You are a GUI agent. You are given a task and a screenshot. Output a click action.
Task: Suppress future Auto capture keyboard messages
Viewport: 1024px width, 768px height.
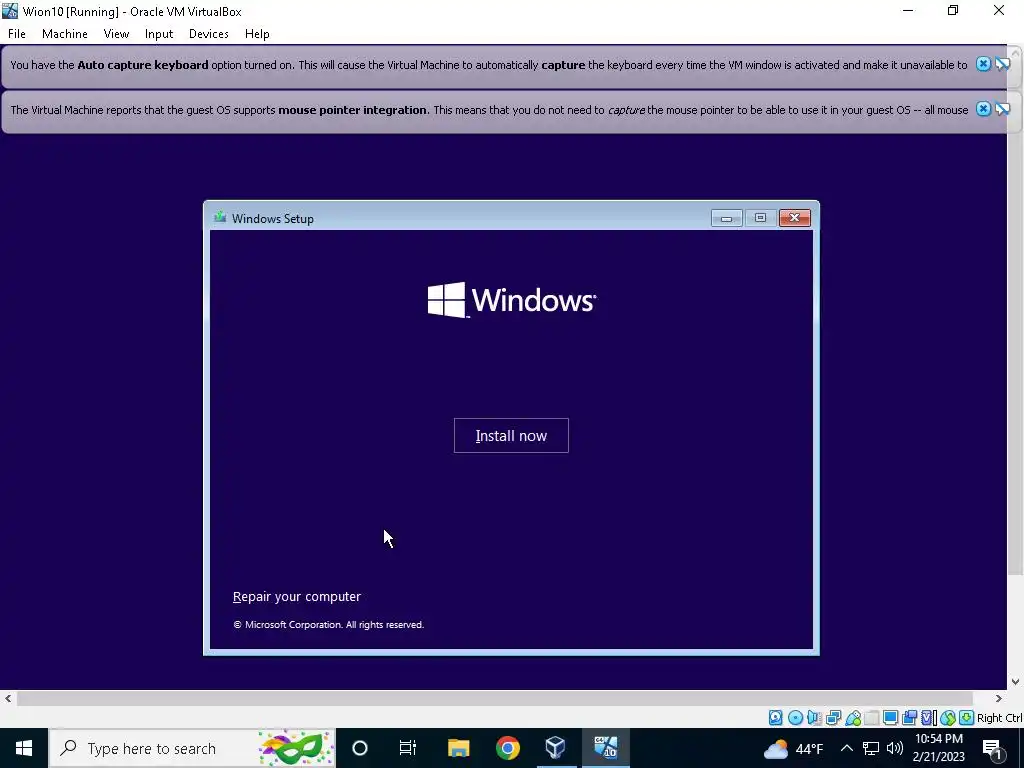click(1002, 64)
